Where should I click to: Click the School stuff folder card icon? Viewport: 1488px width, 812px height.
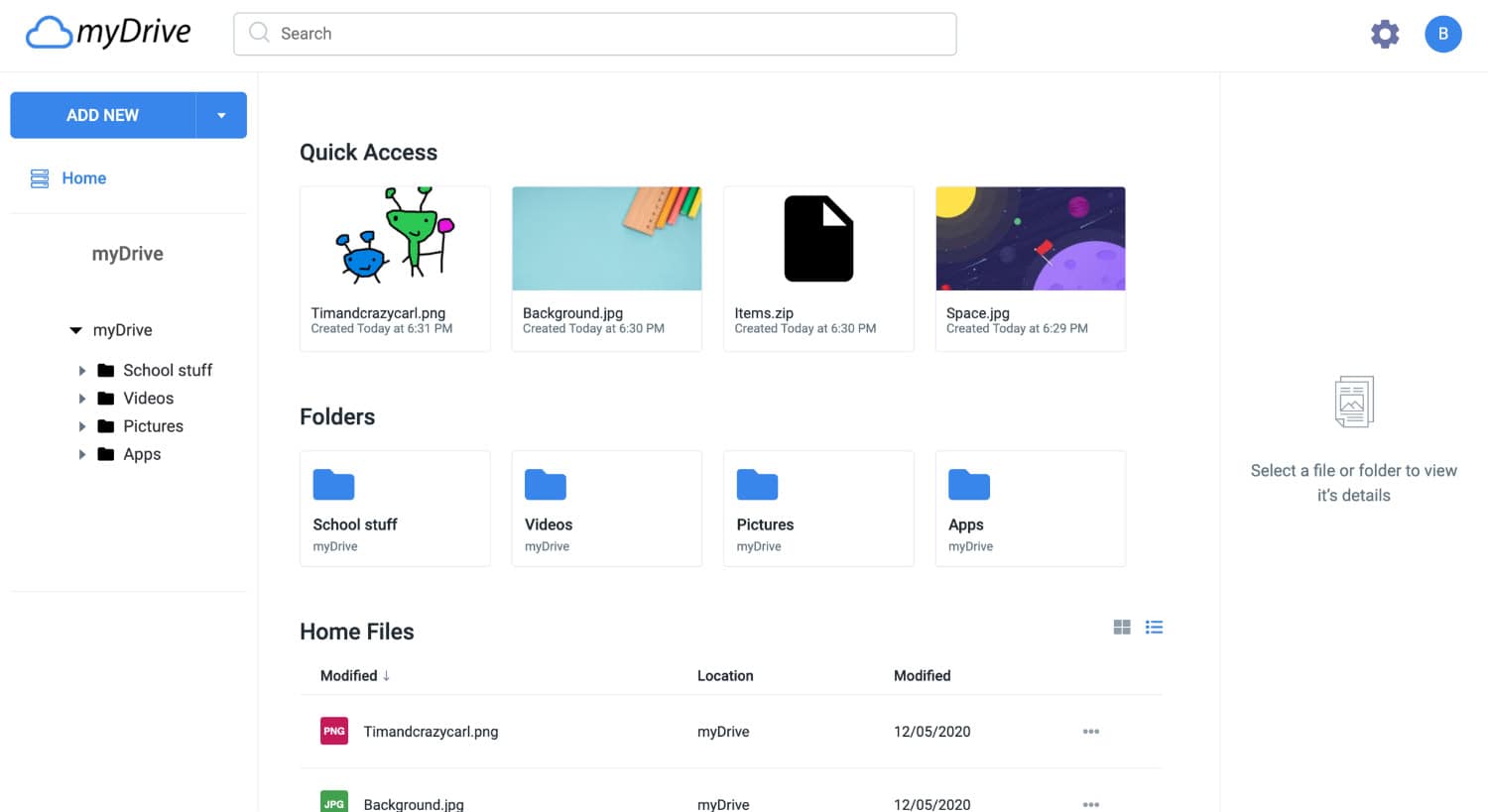click(x=333, y=485)
